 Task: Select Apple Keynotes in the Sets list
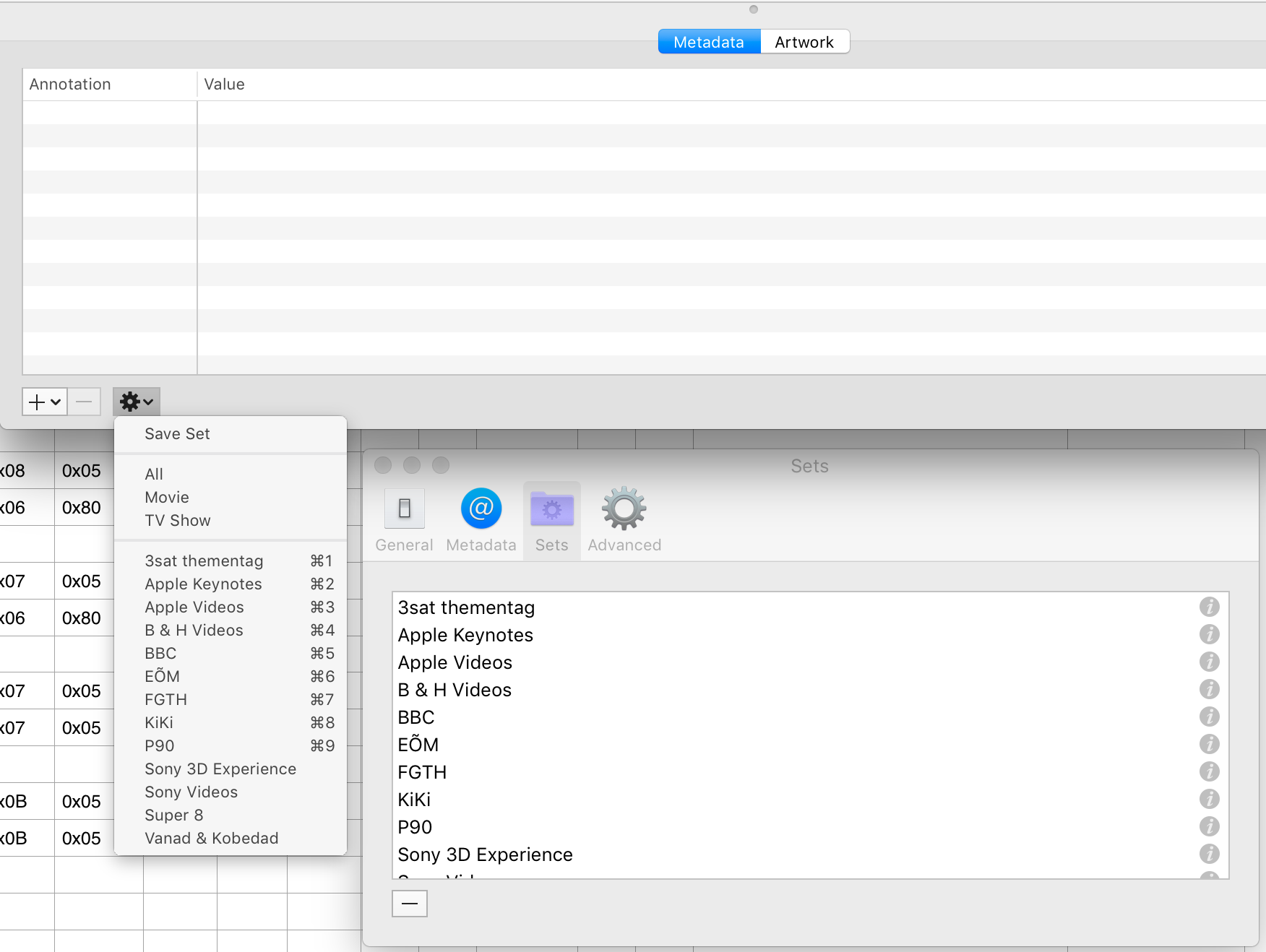tap(810, 635)
